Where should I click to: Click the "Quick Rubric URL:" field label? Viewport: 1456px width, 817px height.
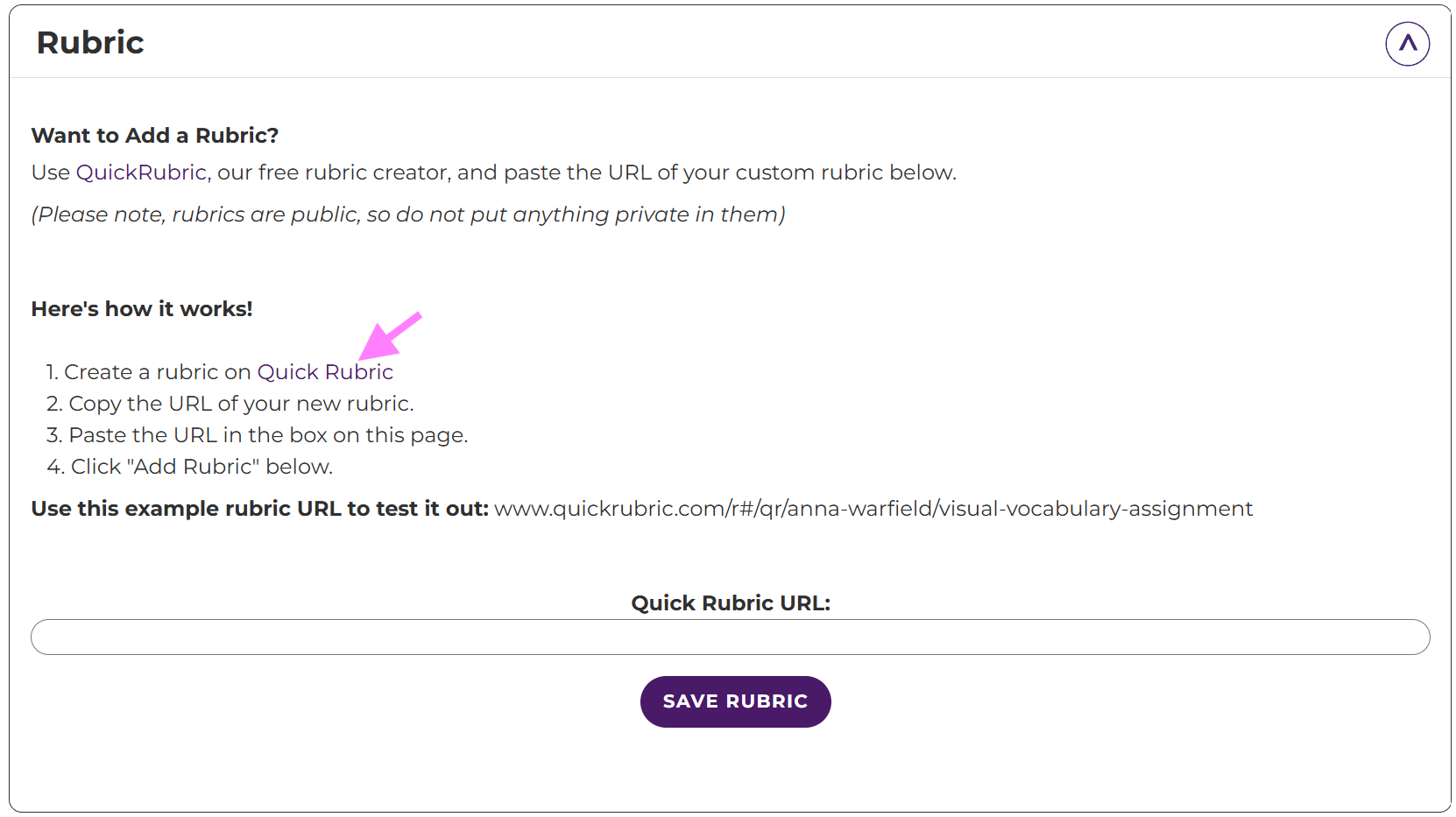(730, 603)
